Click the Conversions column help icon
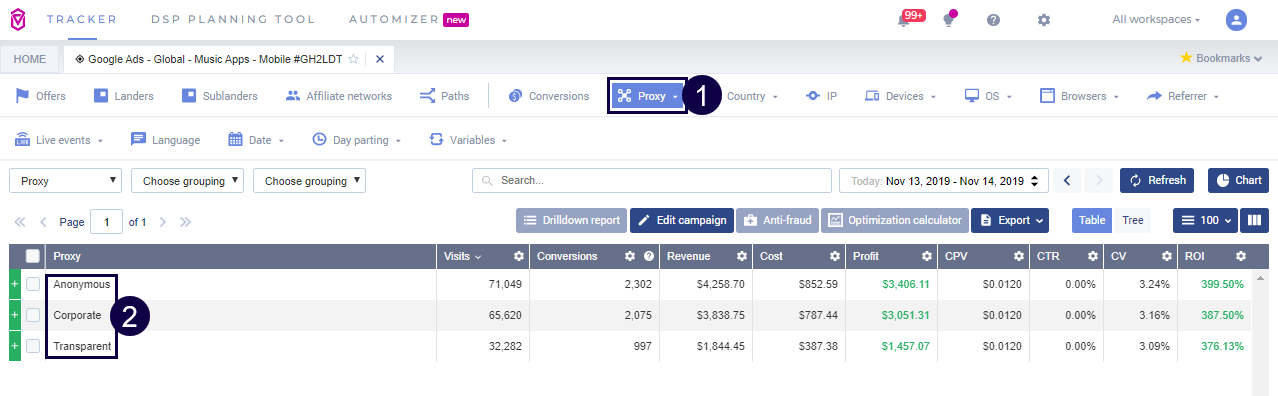 click(x=649, y=257)
